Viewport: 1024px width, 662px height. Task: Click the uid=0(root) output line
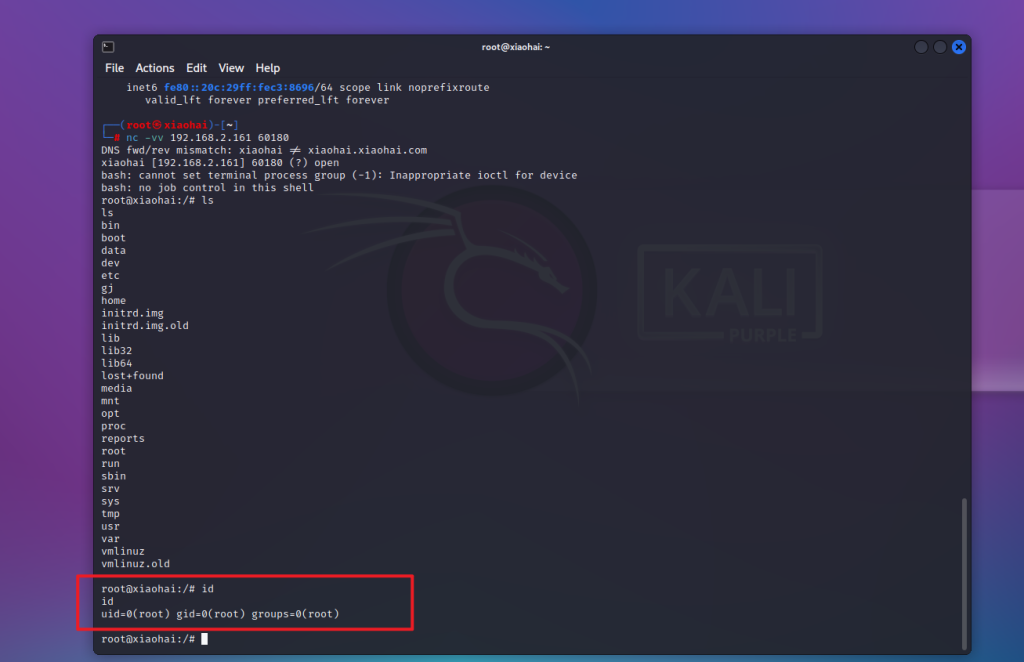(x=220, y=614)
